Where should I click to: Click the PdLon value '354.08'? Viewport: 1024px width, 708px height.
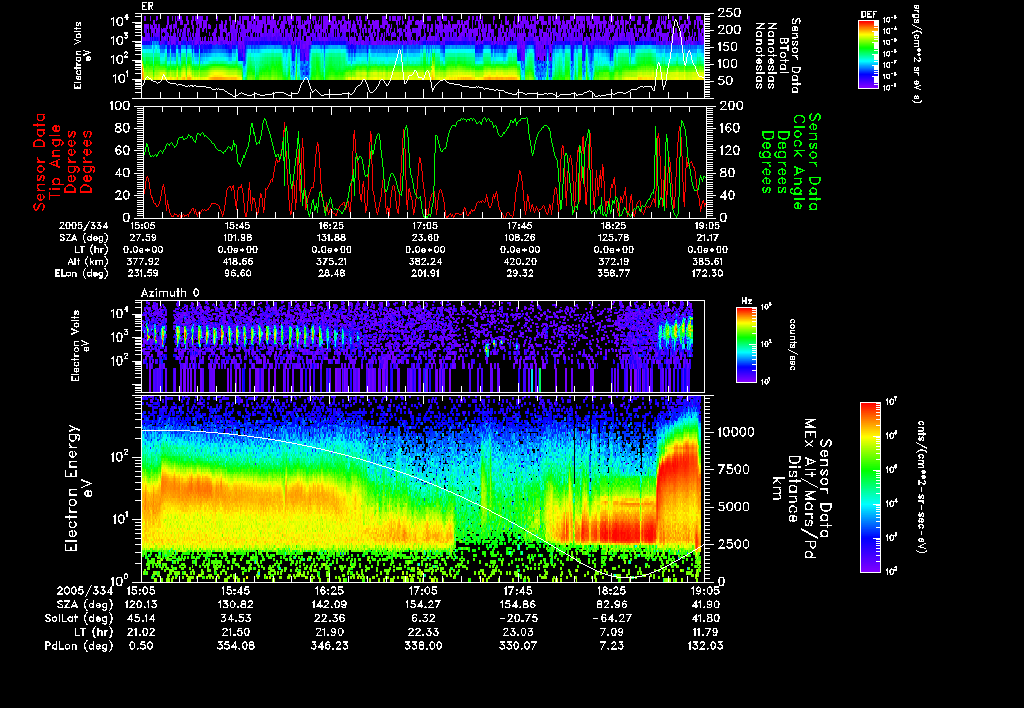pyautogui.click(x=235, y=645)
